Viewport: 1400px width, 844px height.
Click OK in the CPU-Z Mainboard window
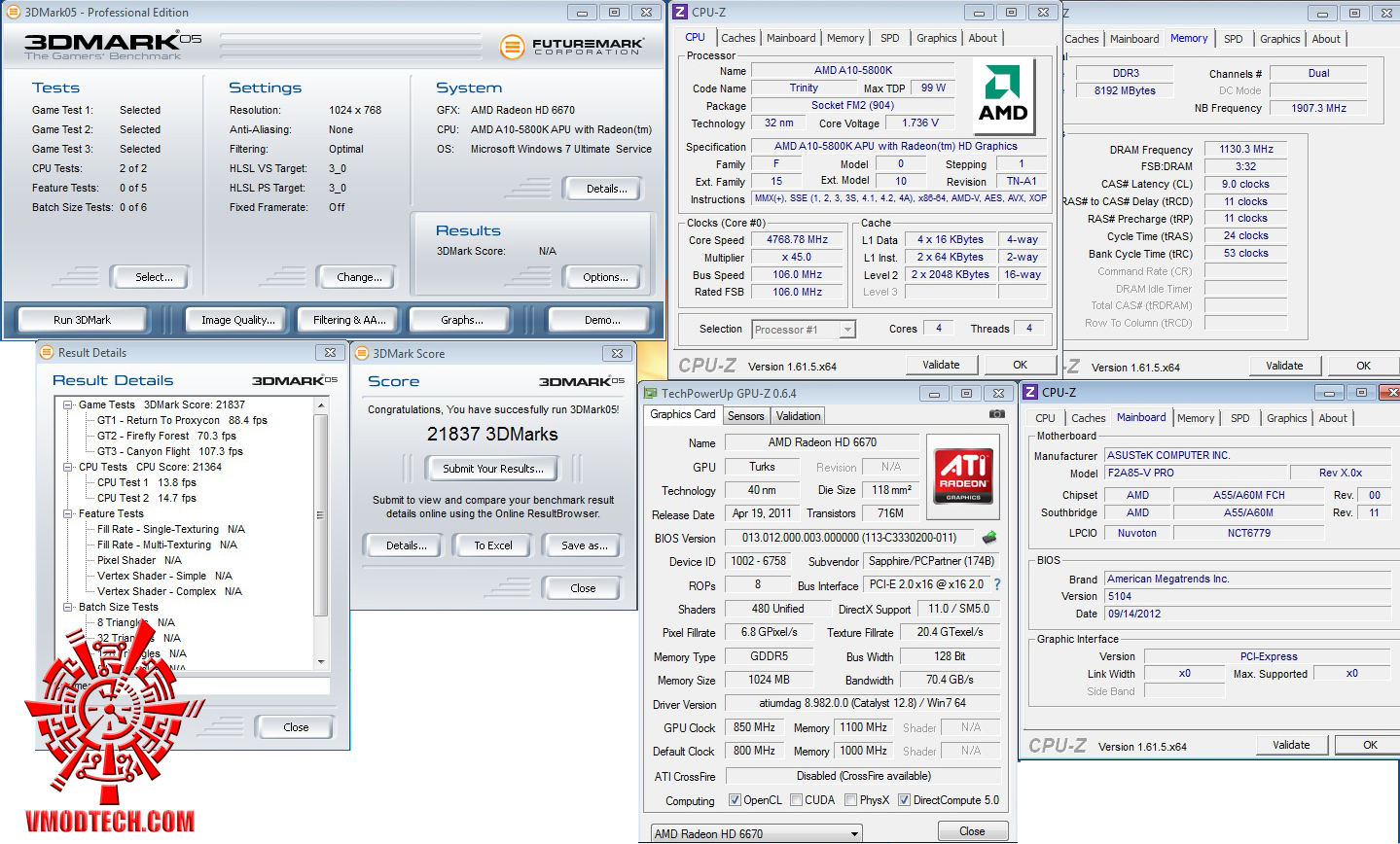(1370, 745)
